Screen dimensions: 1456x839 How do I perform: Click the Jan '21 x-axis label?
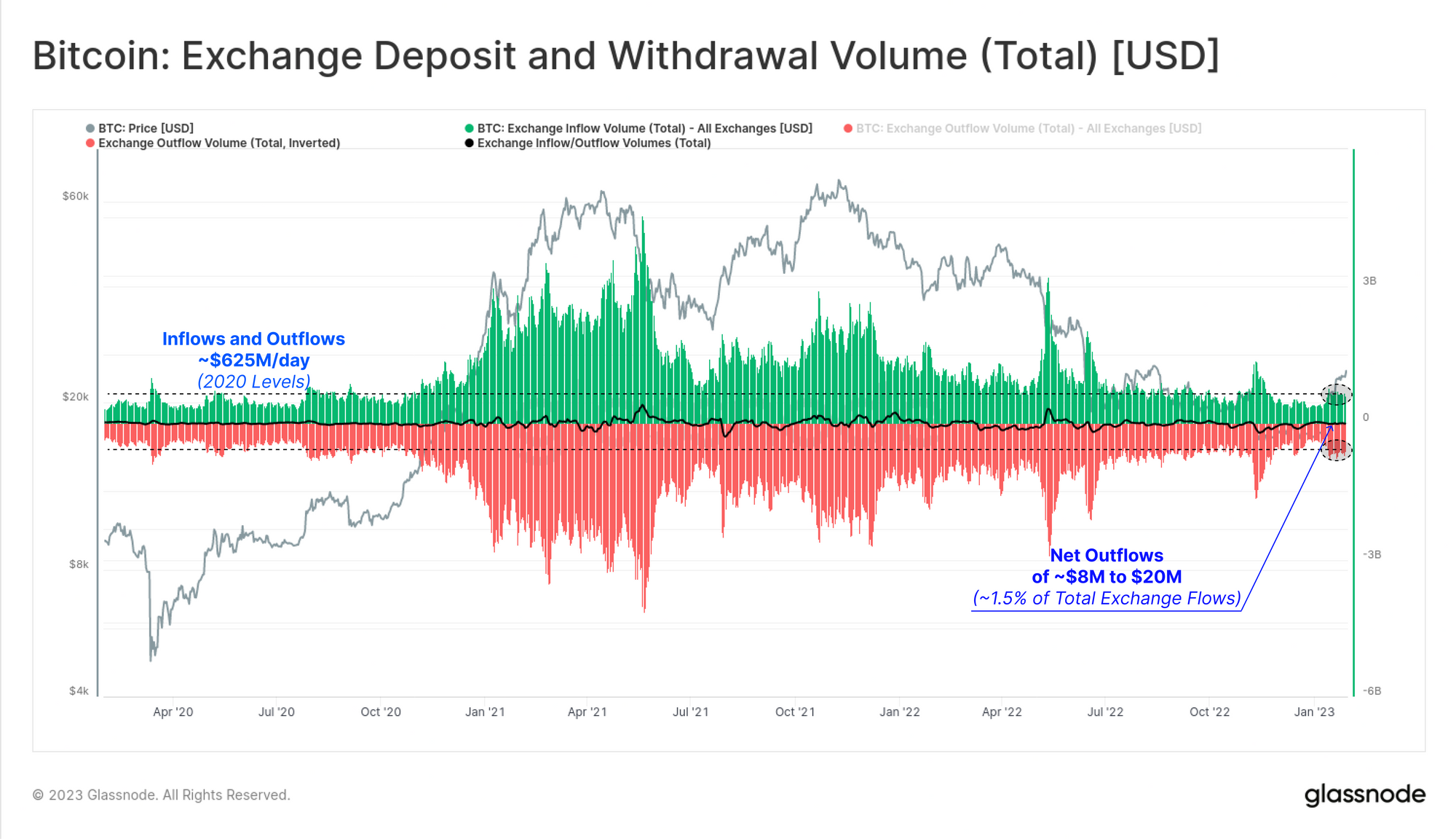pyautogui.click(x=485, y=712)
